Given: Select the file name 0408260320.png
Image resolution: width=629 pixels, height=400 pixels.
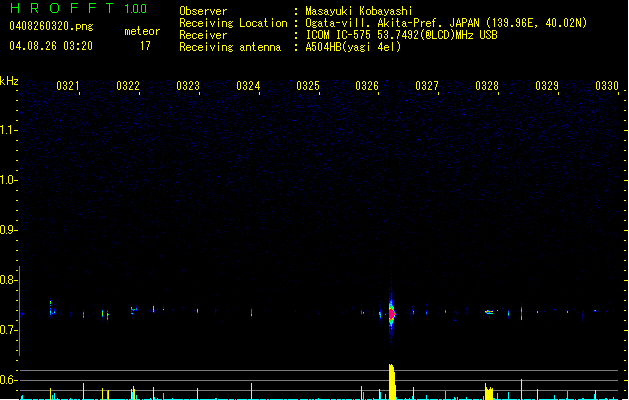Looking at the screenshot, I should point(51,26).
